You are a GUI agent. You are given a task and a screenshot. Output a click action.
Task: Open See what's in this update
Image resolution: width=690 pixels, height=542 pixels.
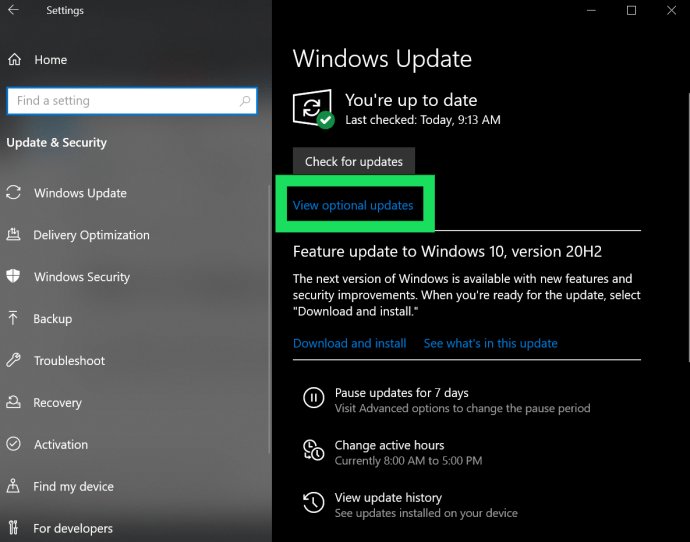click(491, 343)
